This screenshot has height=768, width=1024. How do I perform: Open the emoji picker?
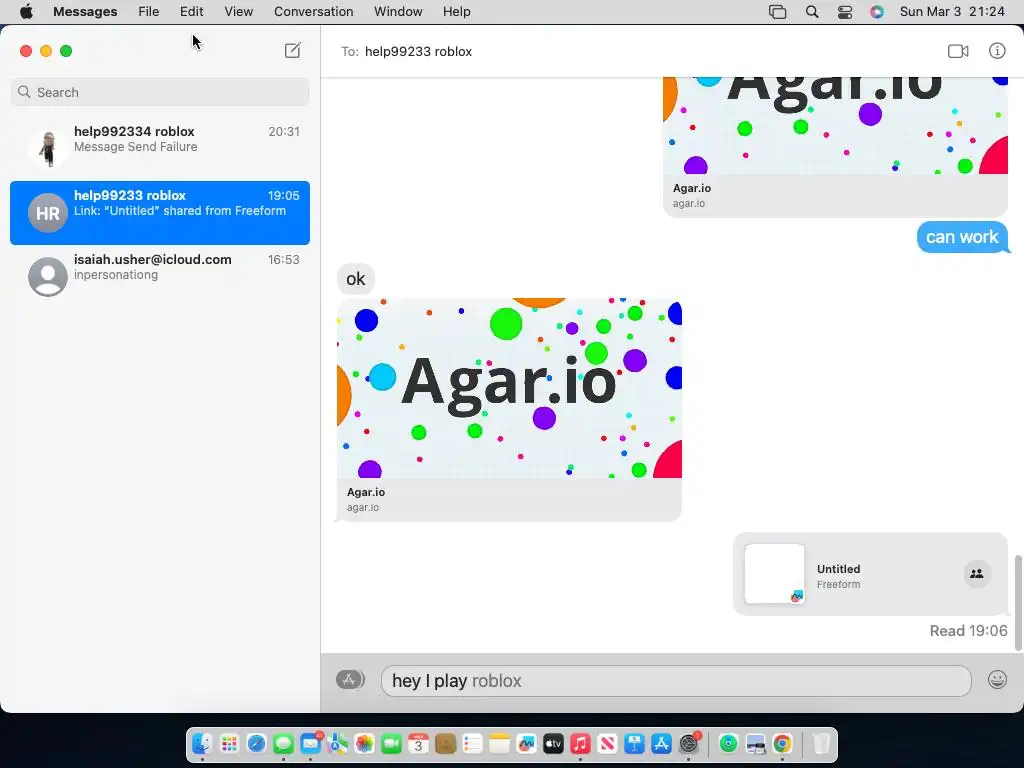[997, 680]
